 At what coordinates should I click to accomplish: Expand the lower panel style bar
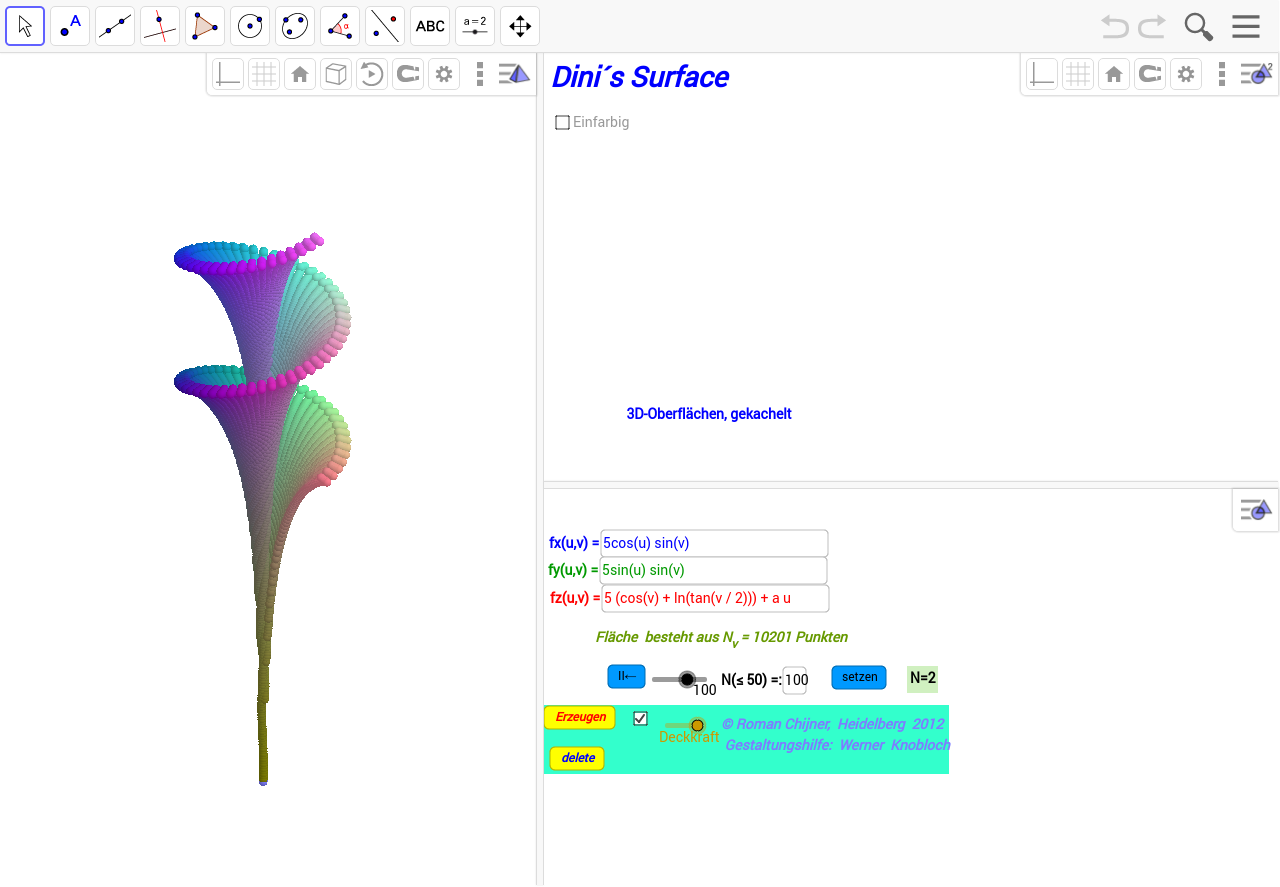coord(1255,510)
